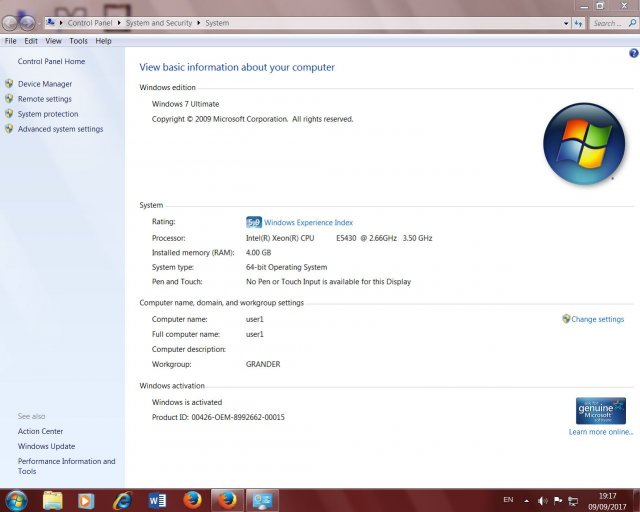Click the Windows Start orb button
640x512 pixels.
pos(16,499)
